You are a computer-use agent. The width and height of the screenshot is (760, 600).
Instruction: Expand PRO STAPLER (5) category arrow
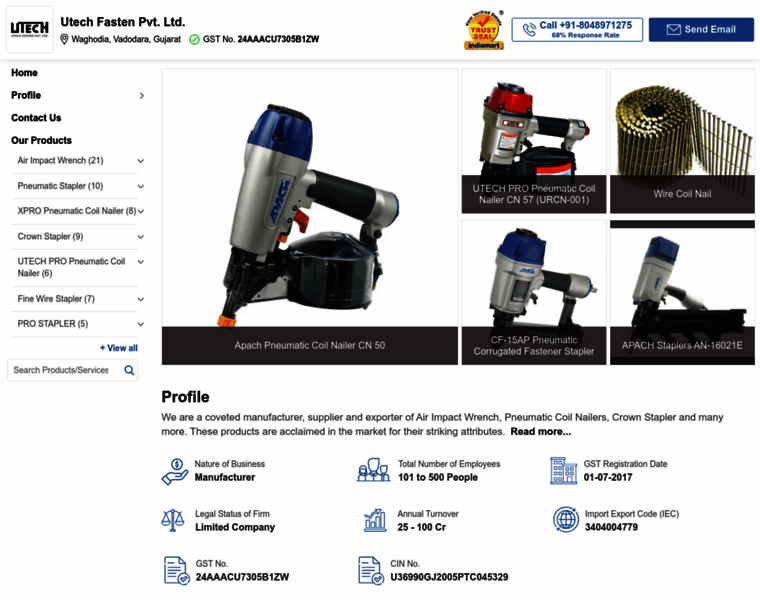141,324
